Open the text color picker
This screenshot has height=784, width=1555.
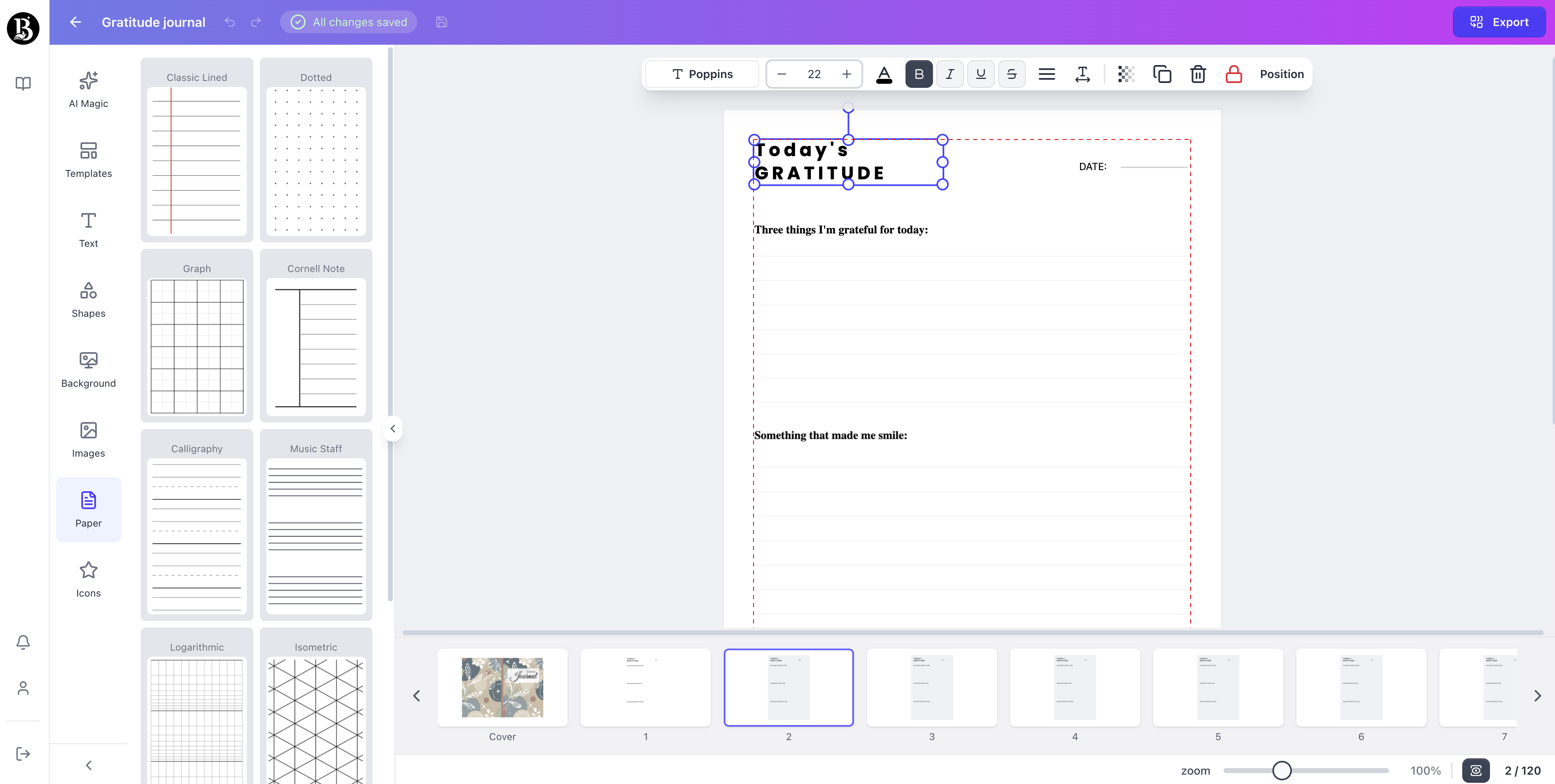point(884,74)
